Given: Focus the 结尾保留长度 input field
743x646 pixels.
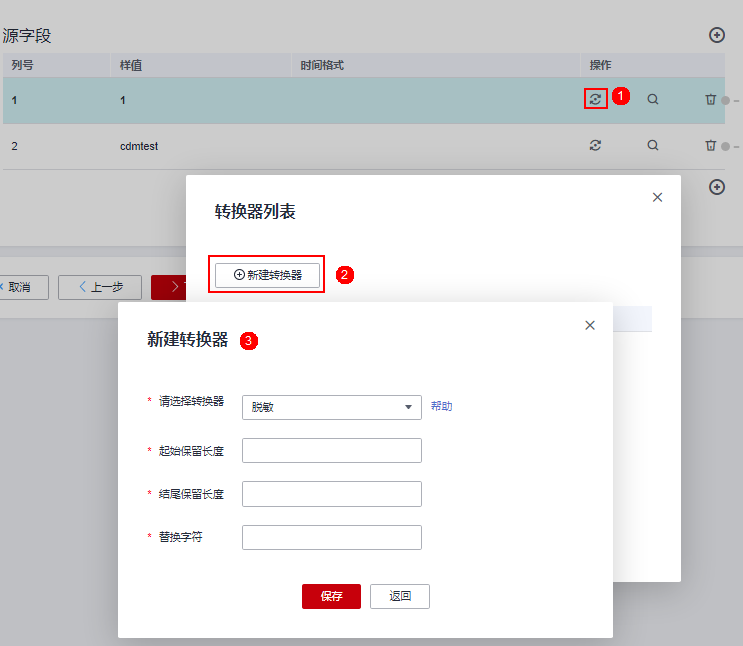Looking at the screenshot, I should click(x=332, y=494).
